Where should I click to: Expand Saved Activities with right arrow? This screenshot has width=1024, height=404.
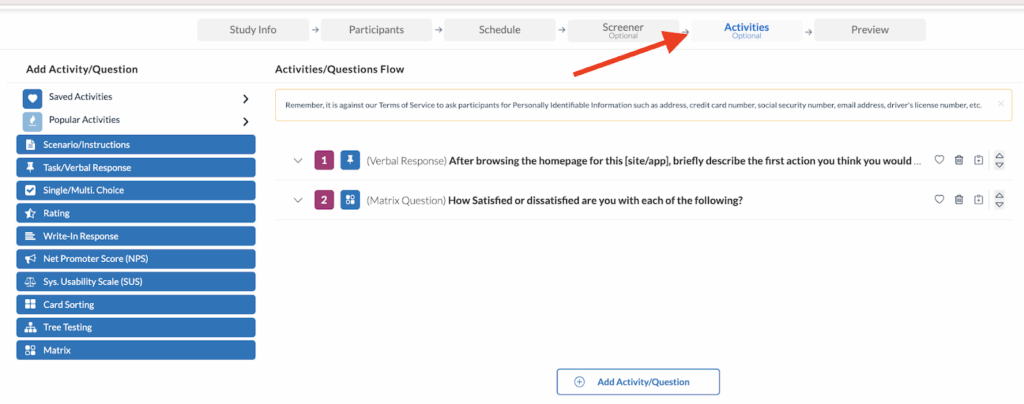coord(245,98)
